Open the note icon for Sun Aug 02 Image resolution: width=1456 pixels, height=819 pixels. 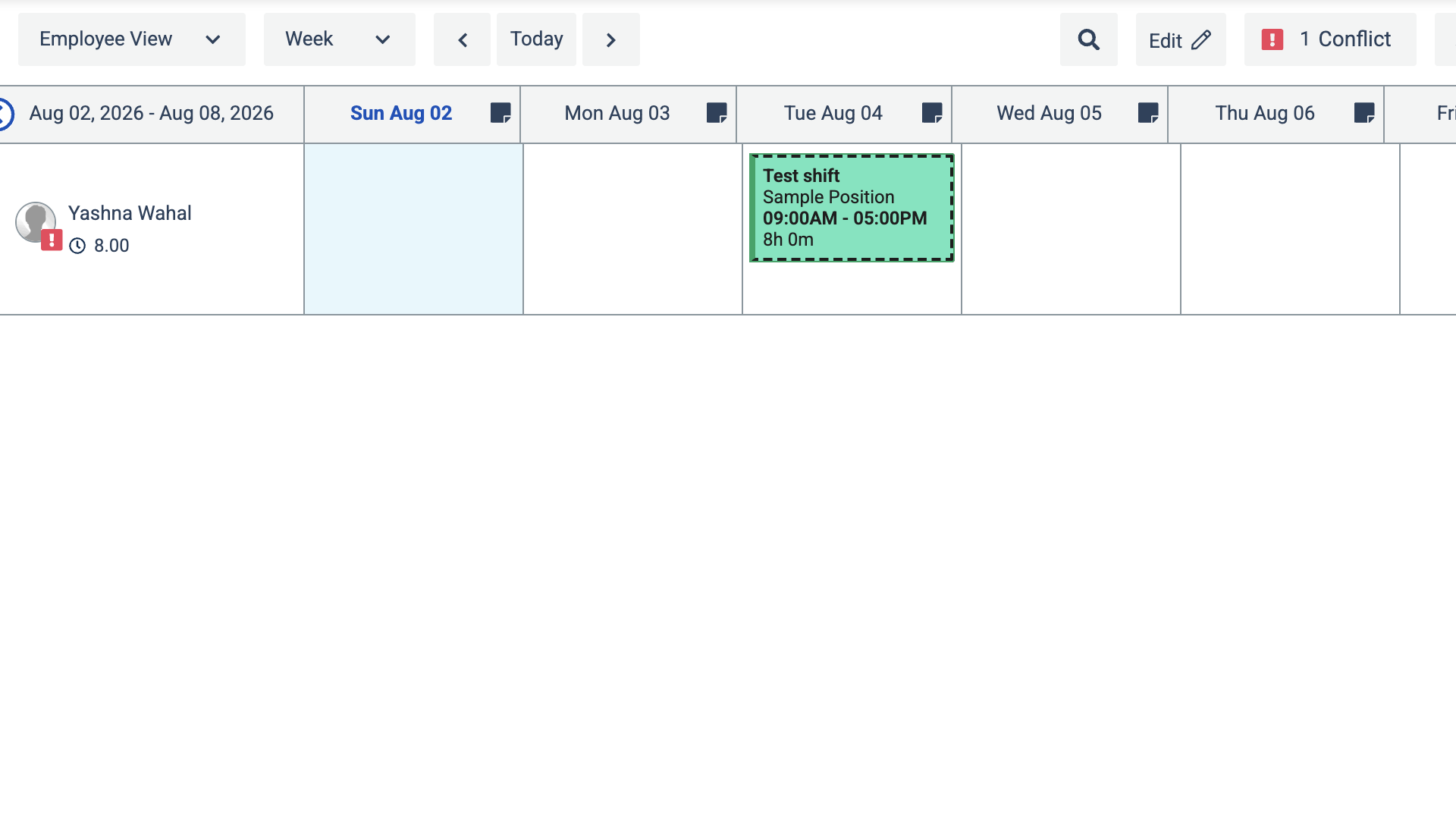(x=500, y=113)
